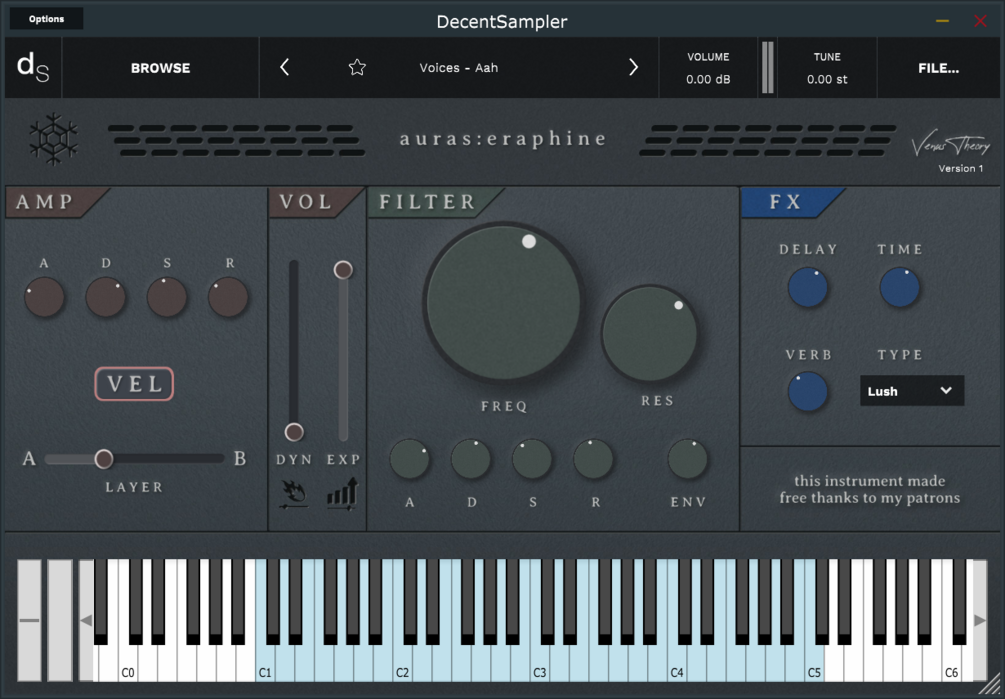Click the FX section header
Screen dimensions: 1005x699
[x=786, y=202]
